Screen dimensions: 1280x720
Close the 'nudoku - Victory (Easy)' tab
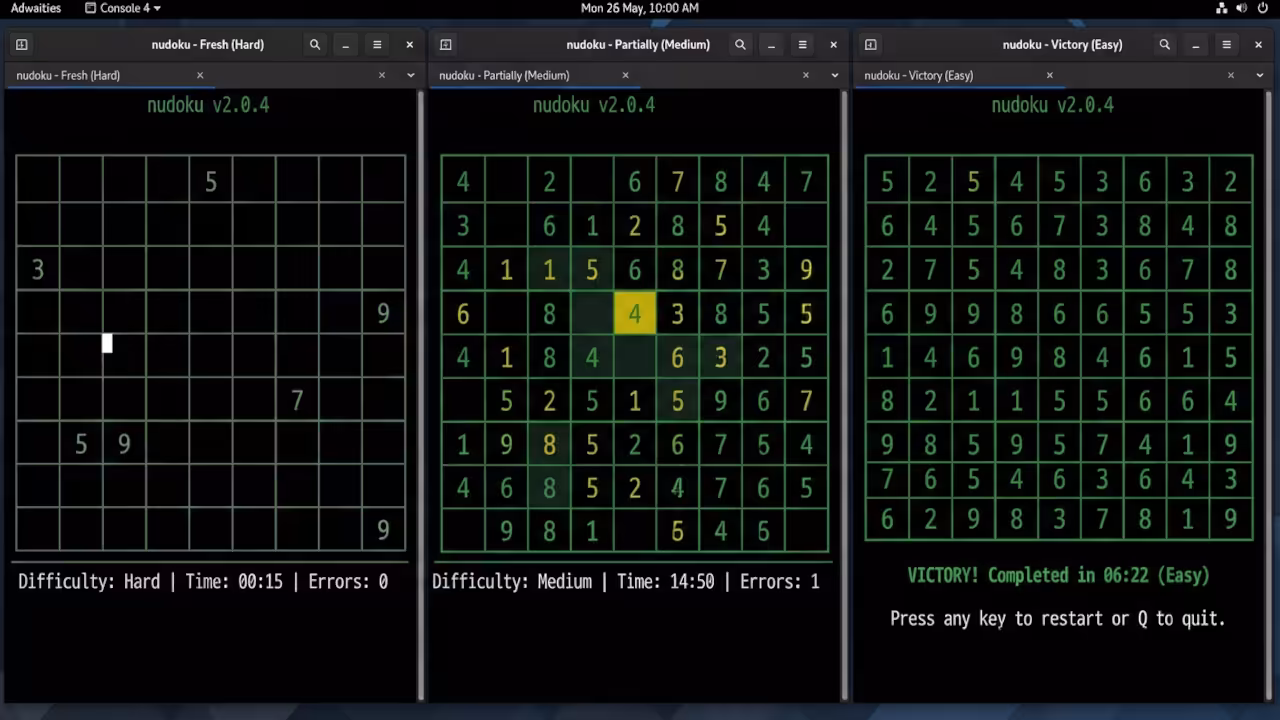(1050, 75)
